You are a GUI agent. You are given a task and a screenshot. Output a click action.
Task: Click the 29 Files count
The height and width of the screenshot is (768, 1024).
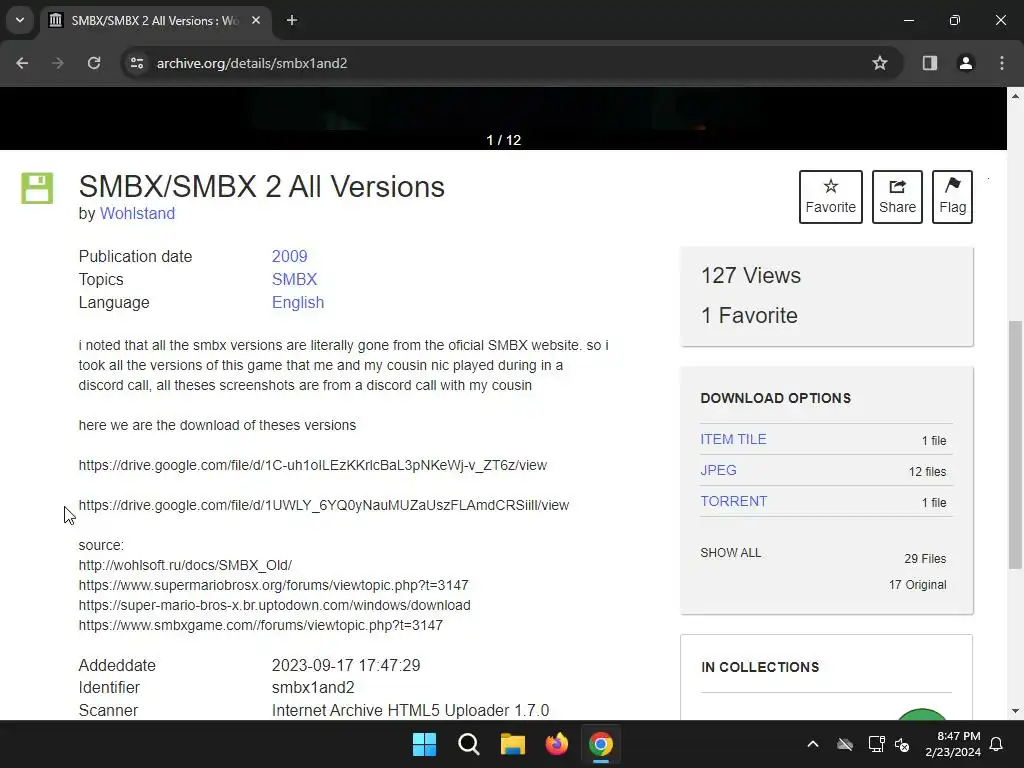coord(925,558)
